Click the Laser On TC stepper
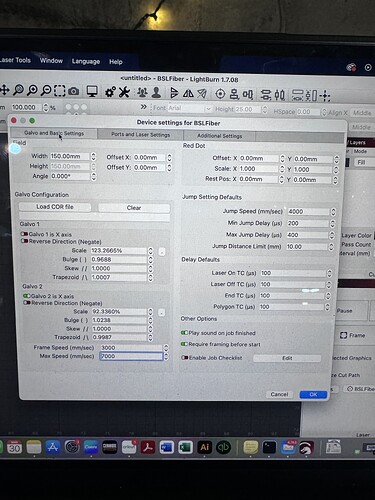Viewport: 375px width, 500px height. click(x=329, y=273)
